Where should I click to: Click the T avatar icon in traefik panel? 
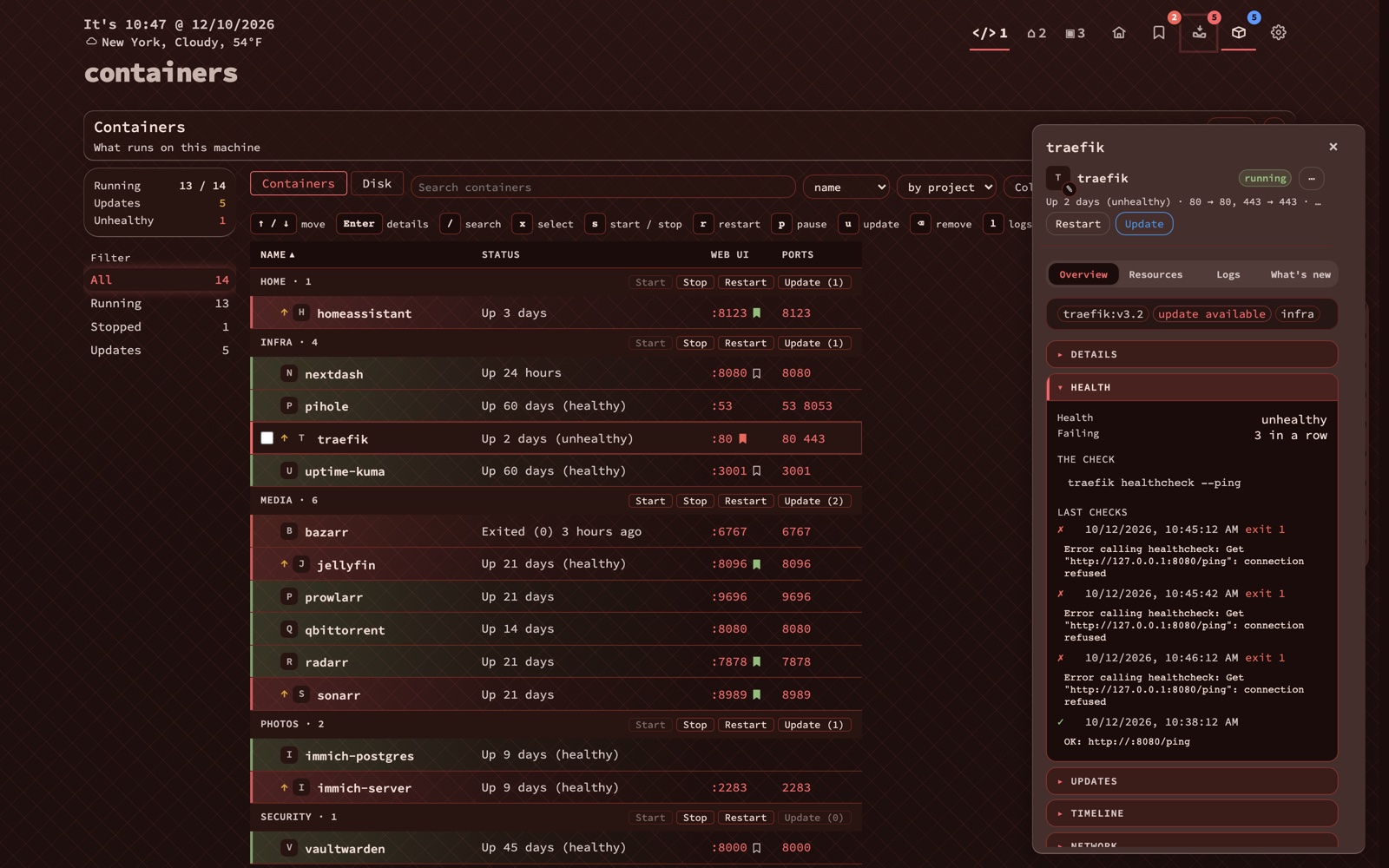pyautogui.click(x=1058, y=178)
